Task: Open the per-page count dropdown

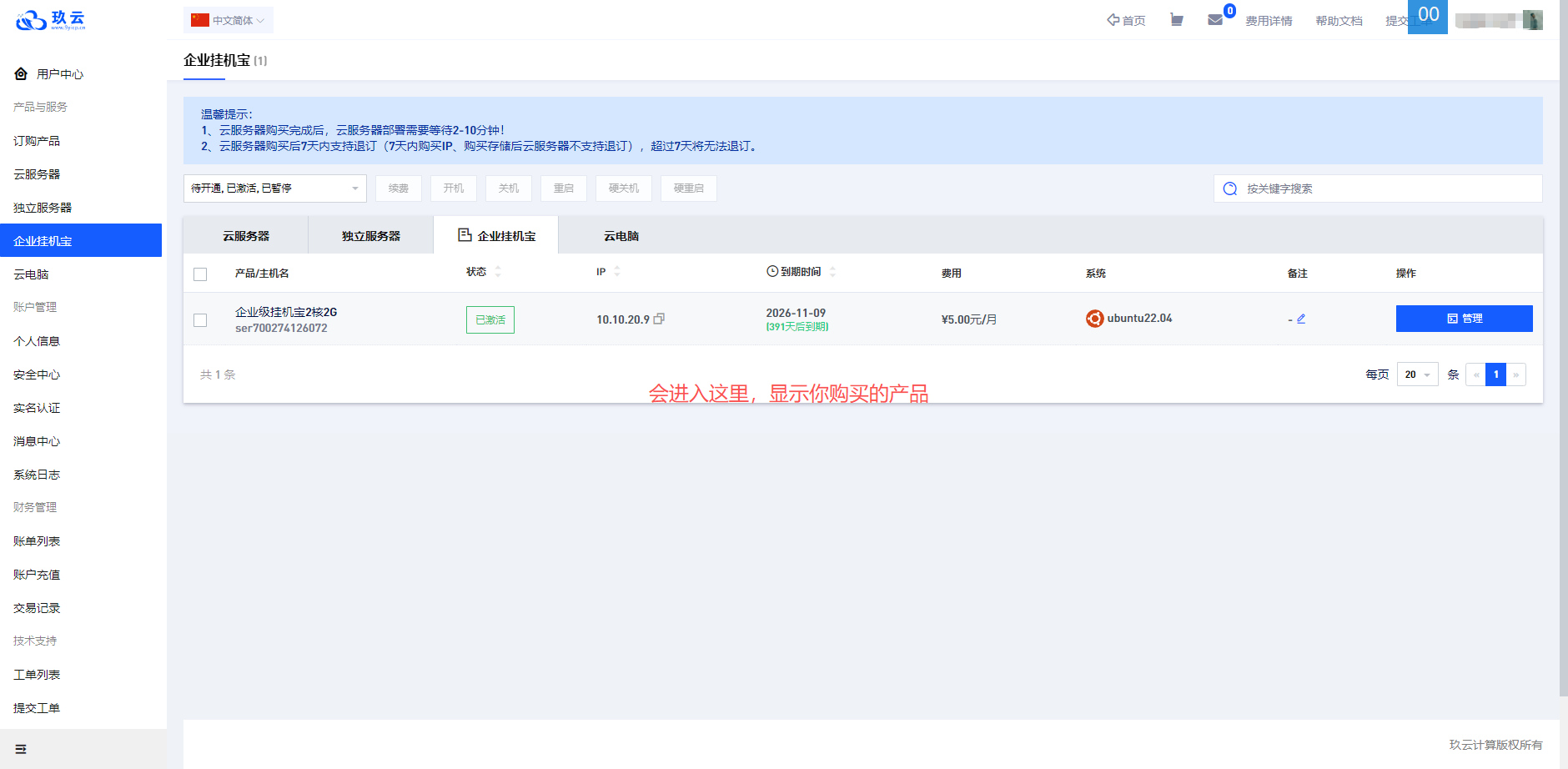Action: 1417,374
